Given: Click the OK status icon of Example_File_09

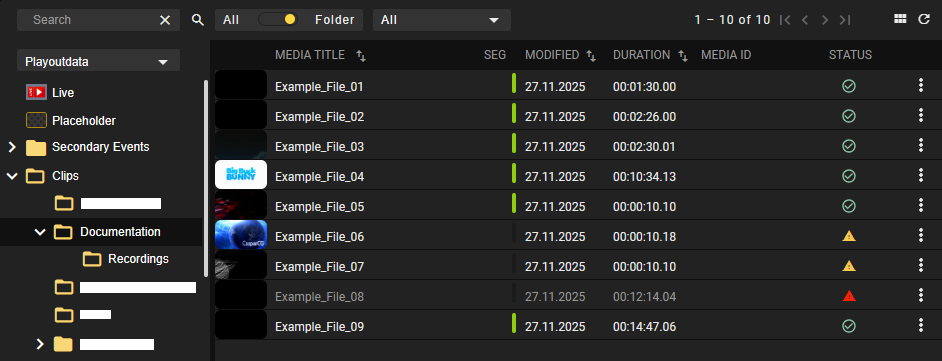Looking at the screenshot, I should point(849,326).
